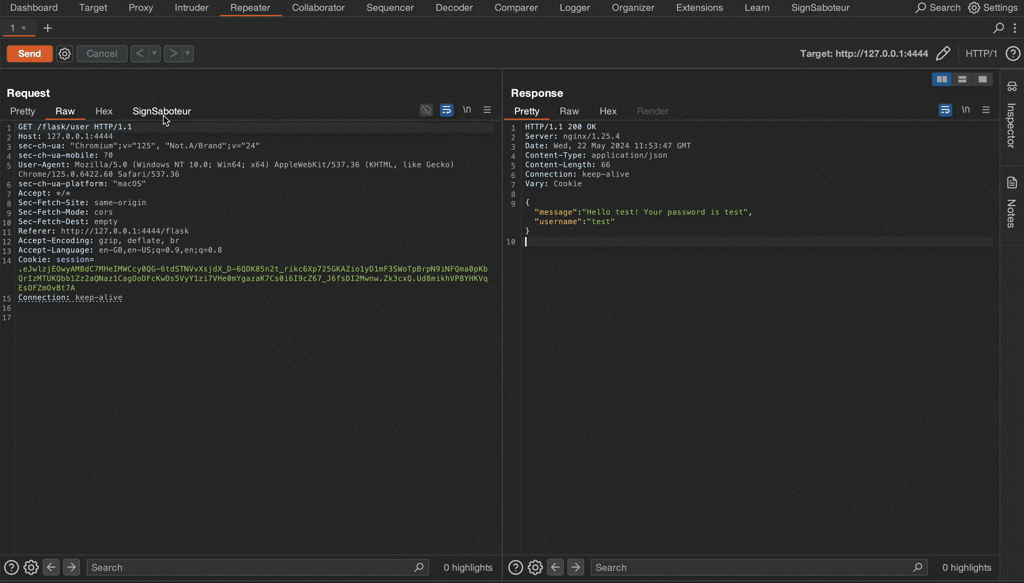Focus the Request panel search field
This screenshot has width=1024, height=583.
tap(257, 567)
